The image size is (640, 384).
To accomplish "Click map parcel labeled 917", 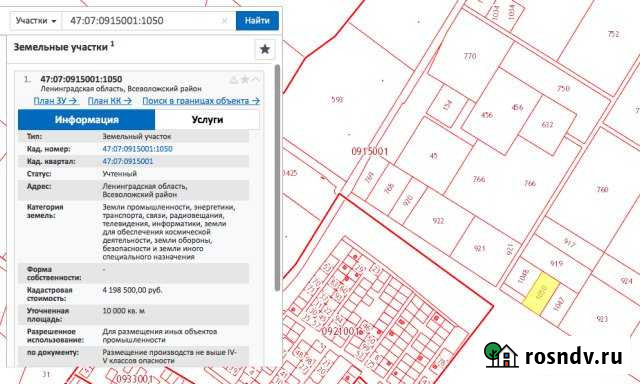I will click(570, 243).
